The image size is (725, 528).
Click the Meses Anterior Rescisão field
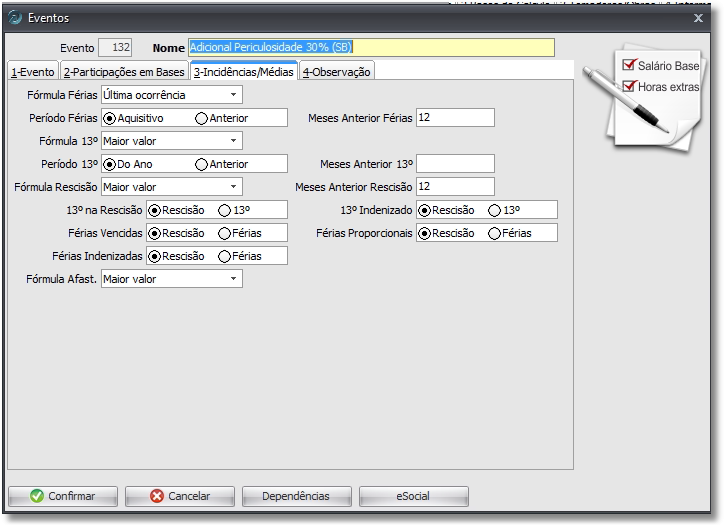(x=455, y=186)
